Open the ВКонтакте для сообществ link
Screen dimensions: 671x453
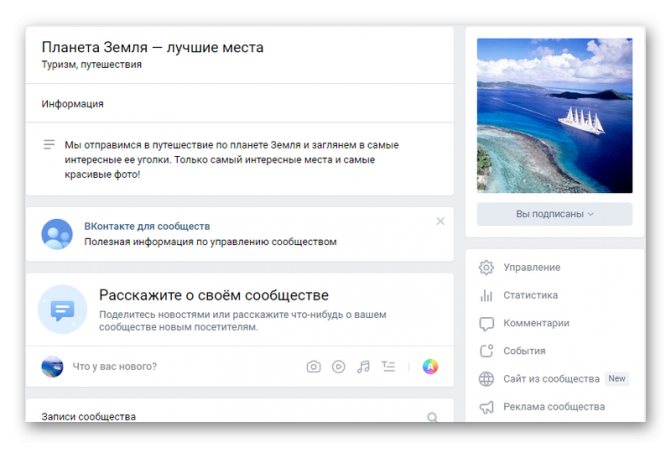click(x=146, y=226)
